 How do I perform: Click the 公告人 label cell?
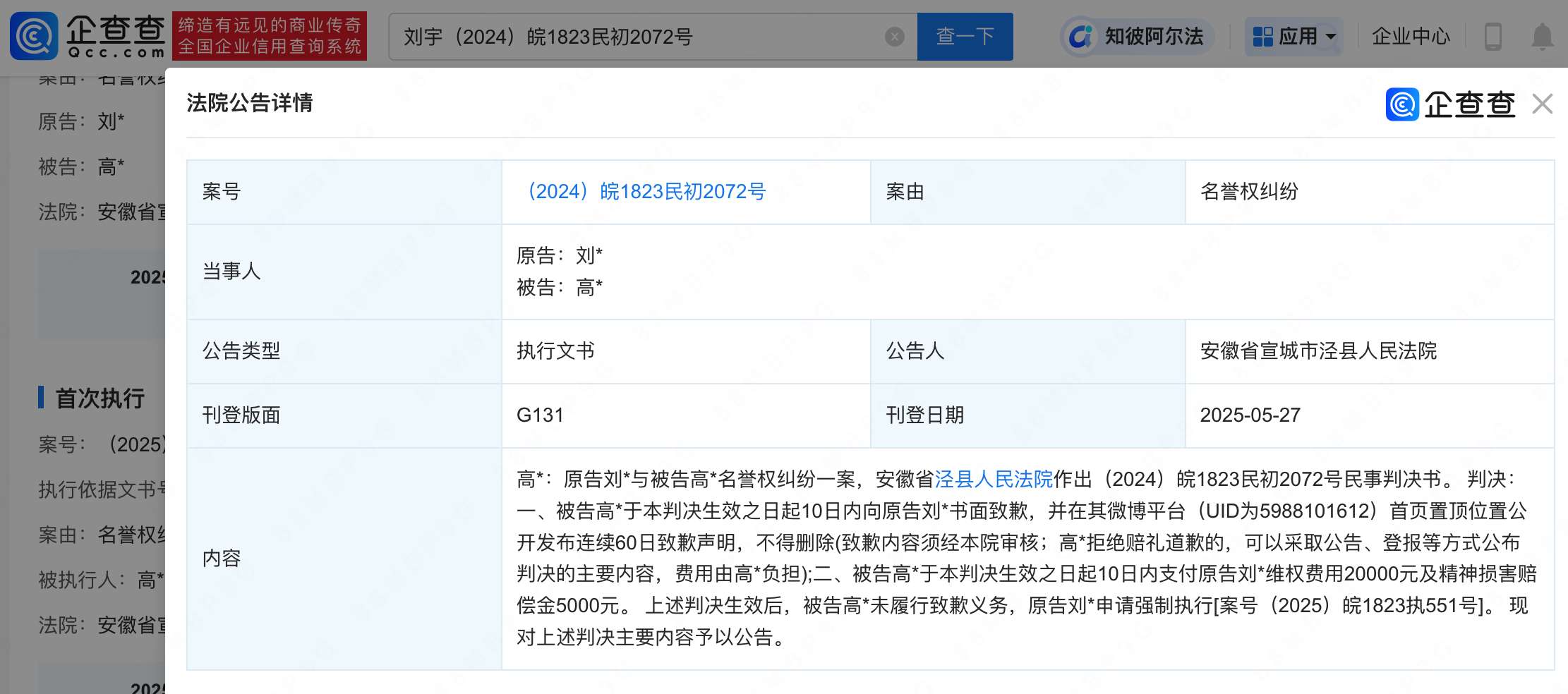click(1028, 351)
